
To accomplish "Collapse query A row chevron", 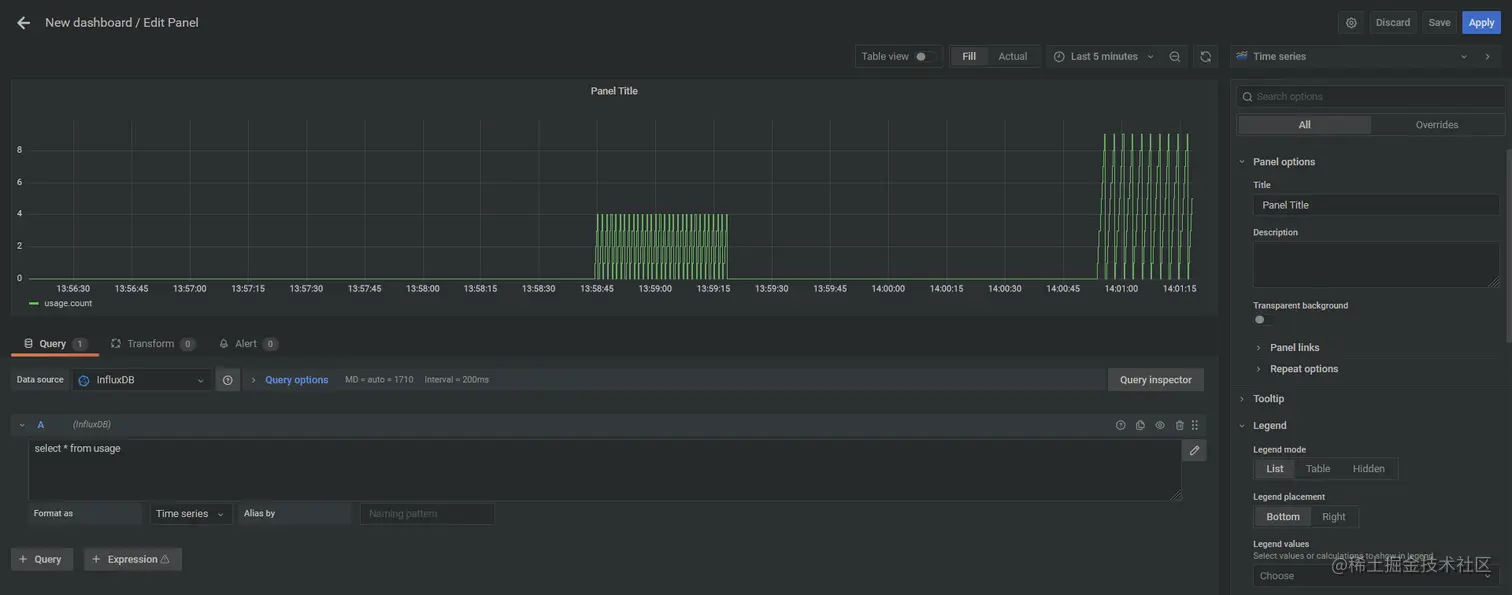I will tap(22, 425).
